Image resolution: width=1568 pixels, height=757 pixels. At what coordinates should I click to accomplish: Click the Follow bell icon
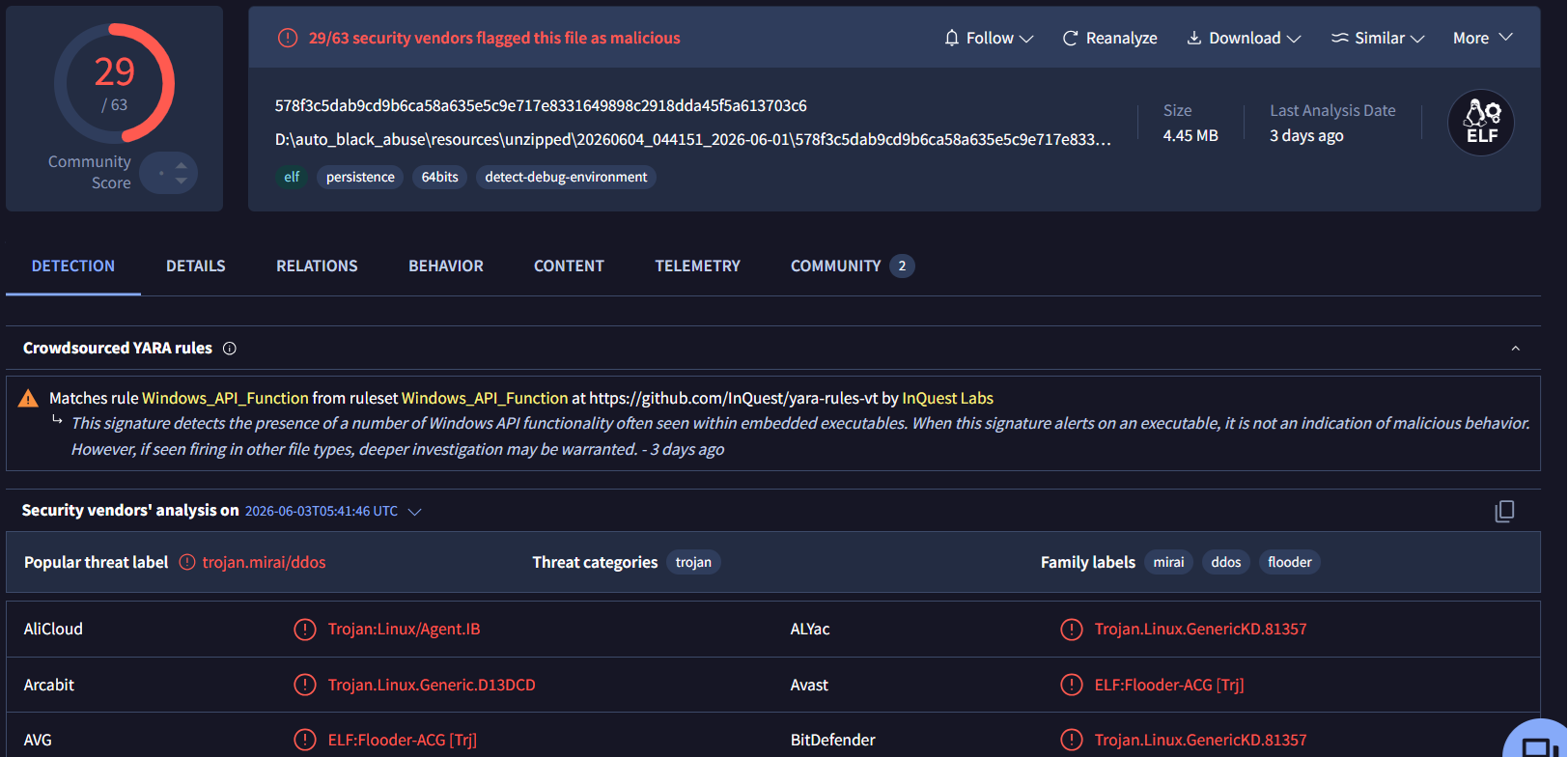tap(952, 38)
